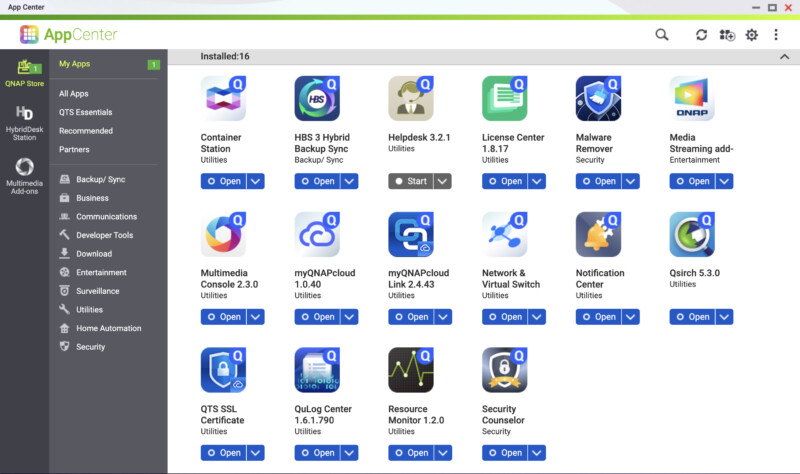Expand dropdown next to License Center Open
800x474 pixels.
[537, 181]
